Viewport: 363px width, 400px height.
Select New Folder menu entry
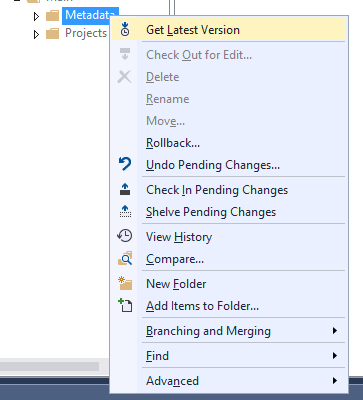(x=229, y=284)
